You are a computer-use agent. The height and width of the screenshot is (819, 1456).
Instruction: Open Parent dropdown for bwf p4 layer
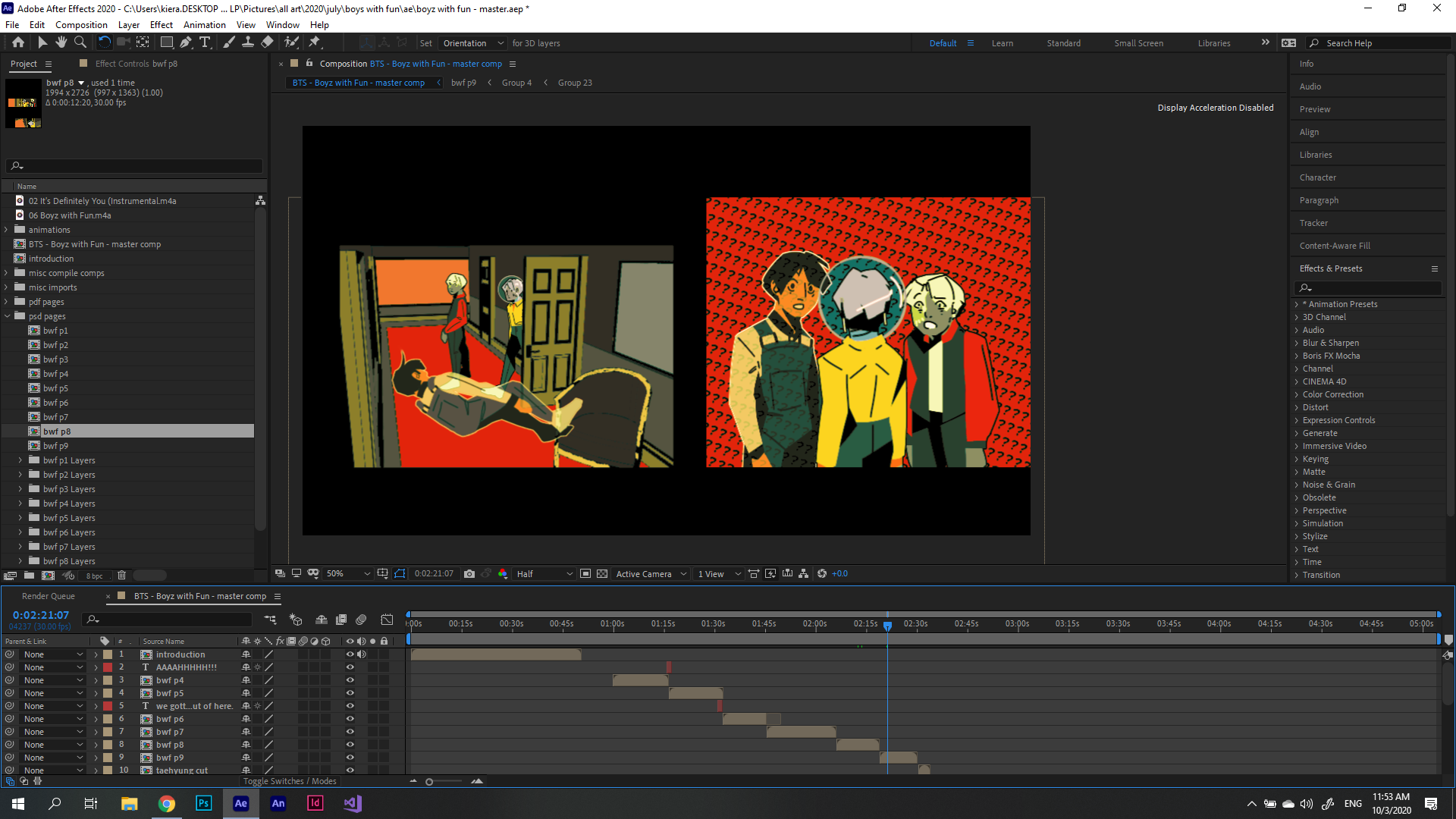pos(53,680)
